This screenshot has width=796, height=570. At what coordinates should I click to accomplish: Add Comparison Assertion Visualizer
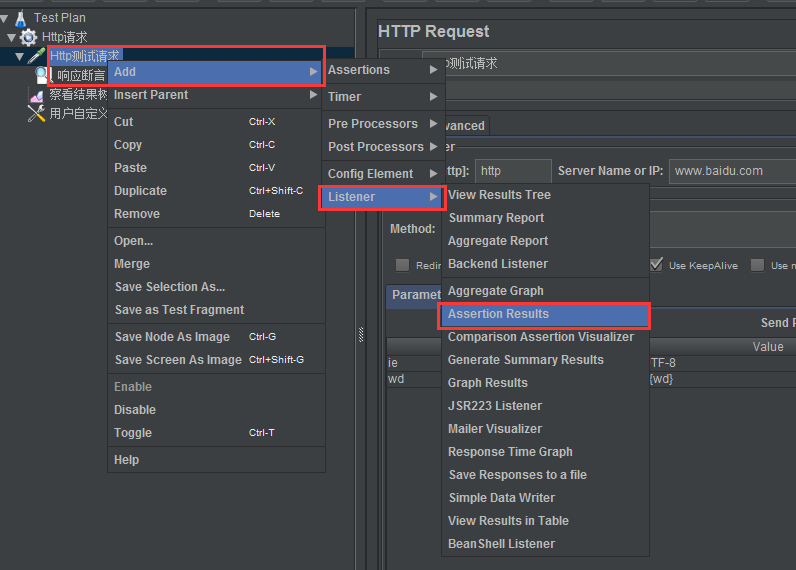[545, 337]
